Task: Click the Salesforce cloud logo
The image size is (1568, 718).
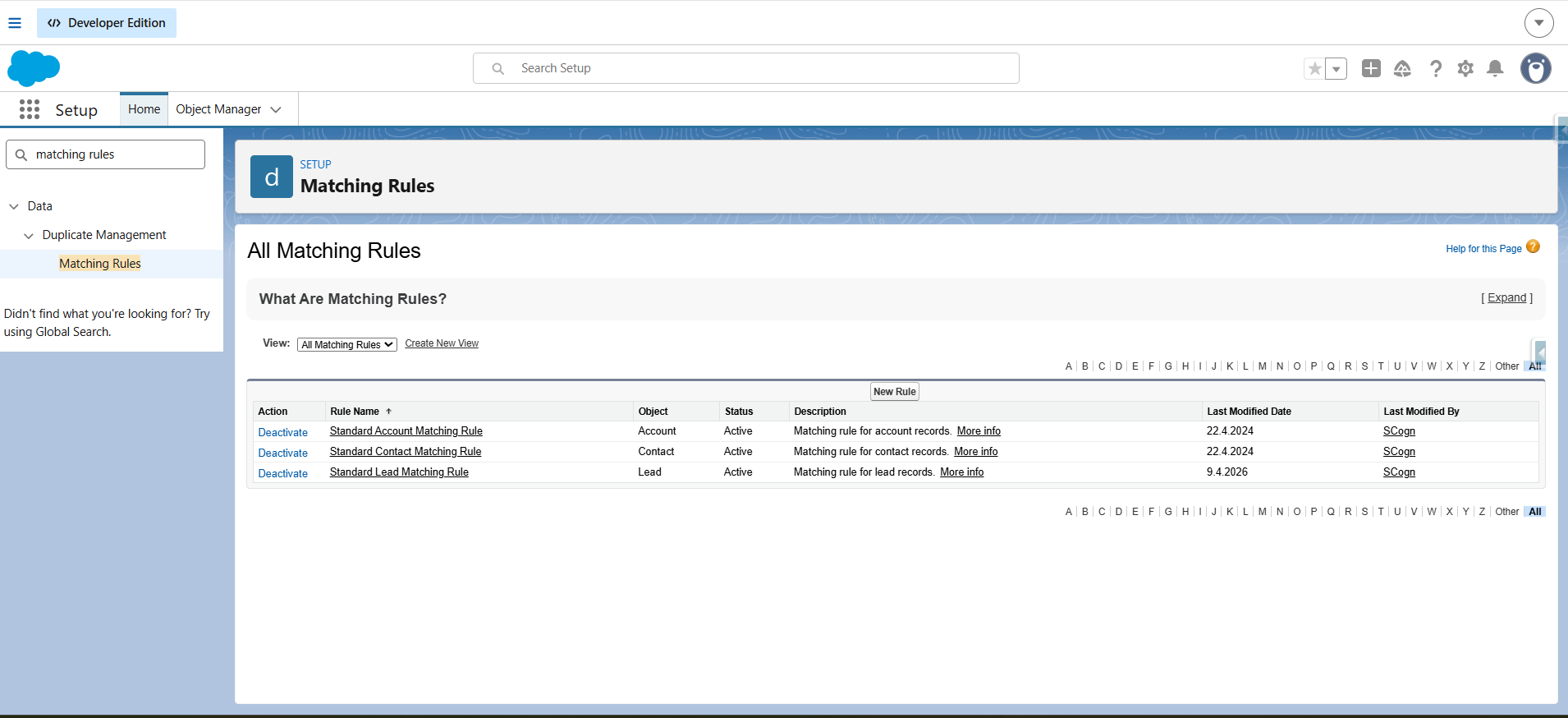Action: pyautogui.click(x=34, y=68)
